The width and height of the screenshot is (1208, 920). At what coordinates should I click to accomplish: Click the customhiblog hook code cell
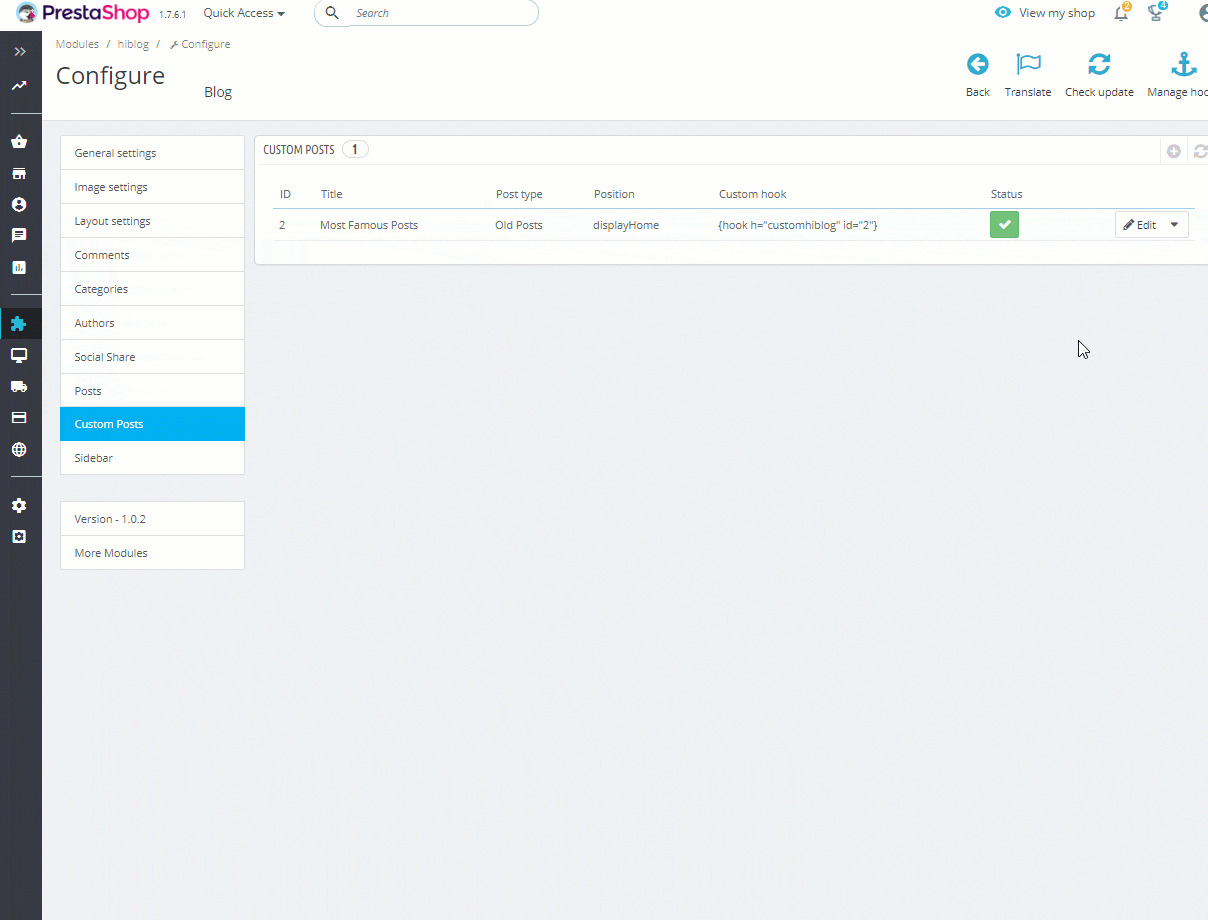click(798, 225)
